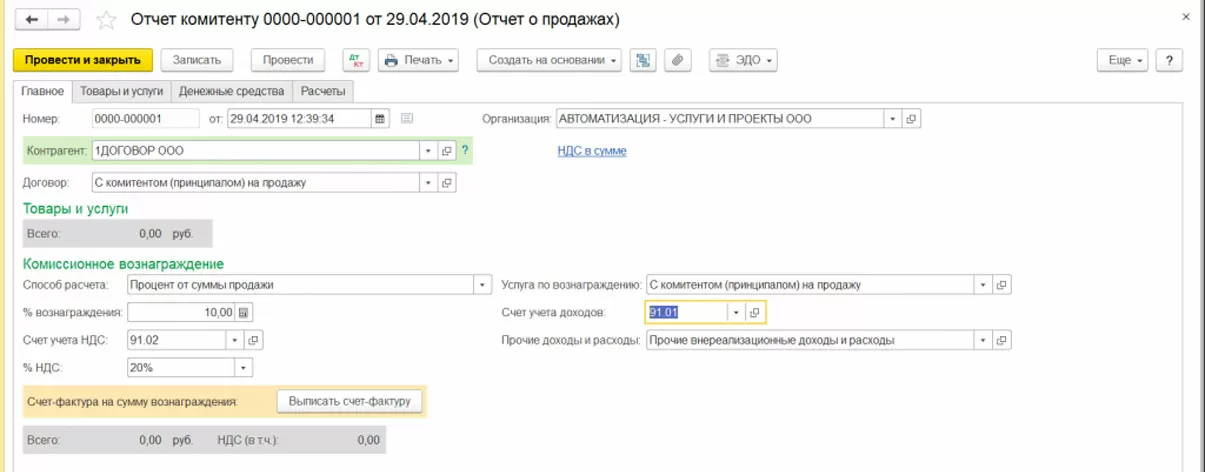Expand Прочие доходы и расходы dropdown
This screenshot has width=1205, height=472.
pos(984,340)
